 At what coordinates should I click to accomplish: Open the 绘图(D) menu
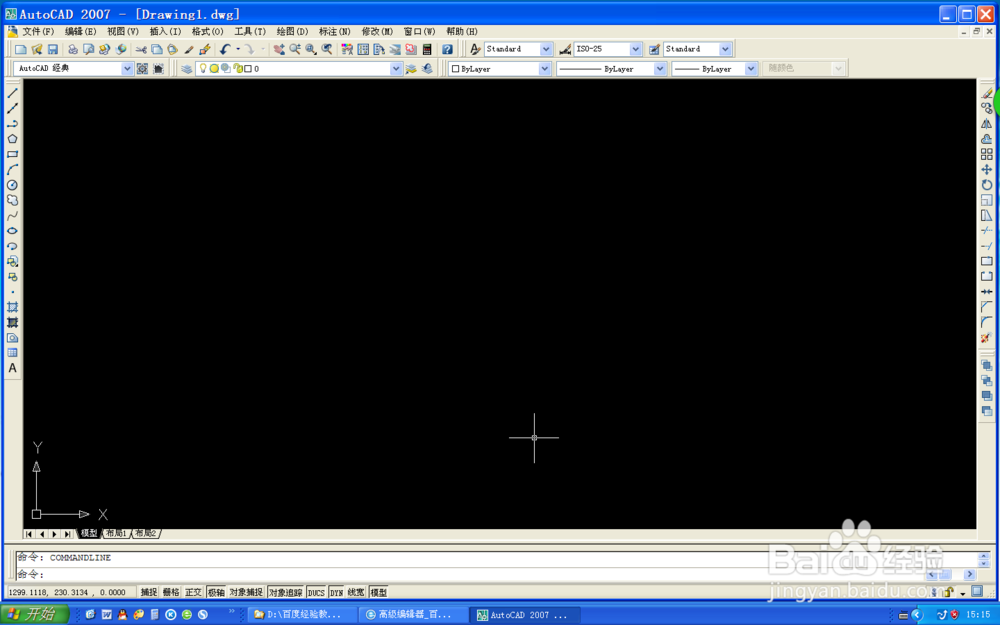tap(292, 31)
